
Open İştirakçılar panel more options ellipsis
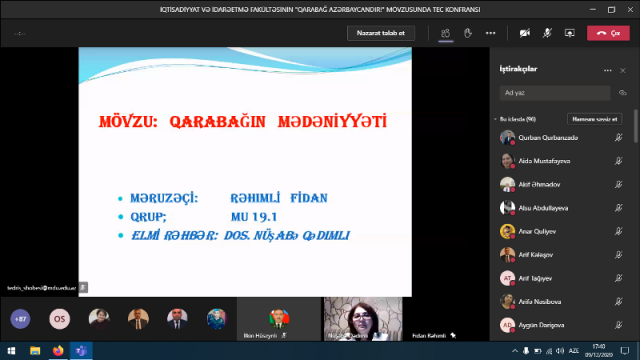[607, 71]
